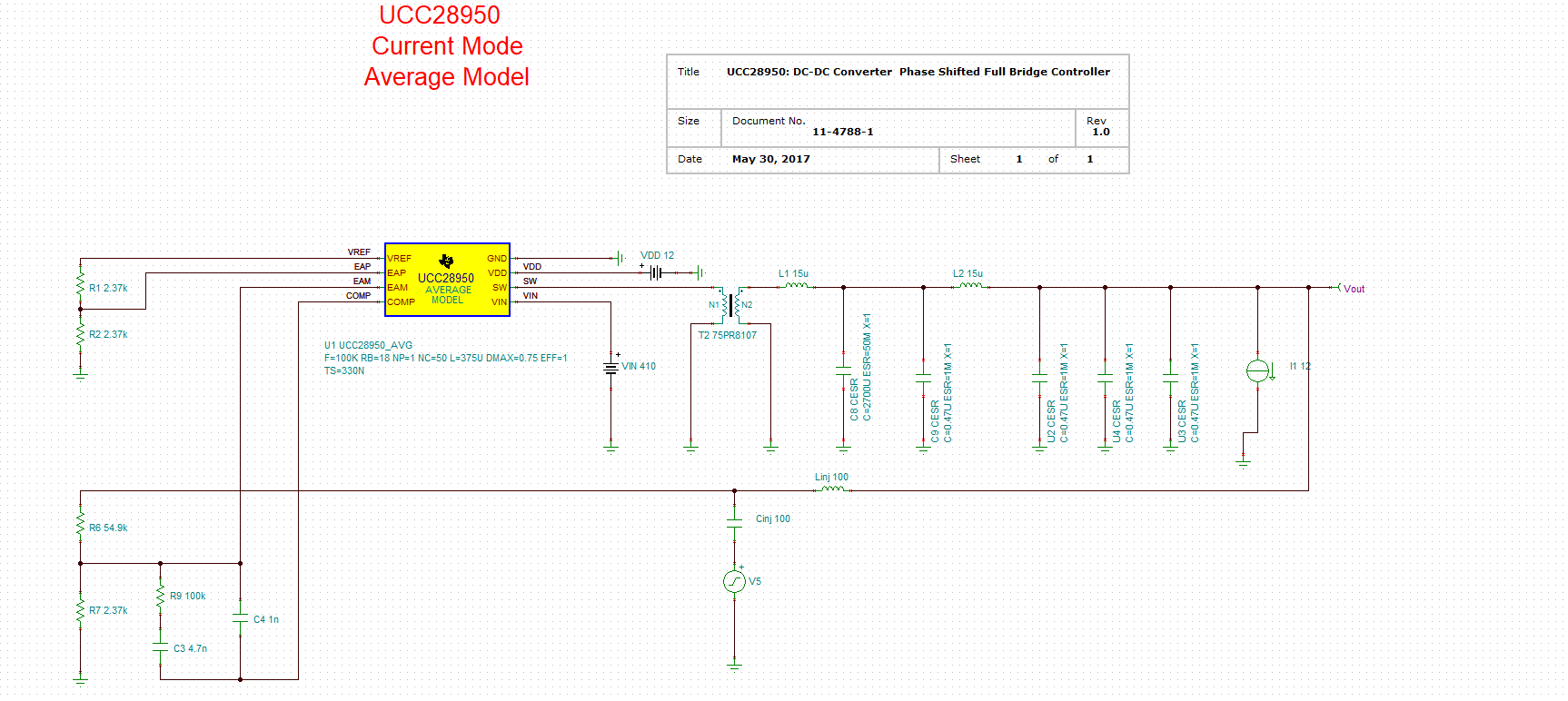This screenshot has height=701, width=1568.
Task: Select capacitor C4 1n symbol
Action: click(x=241, y=617)
